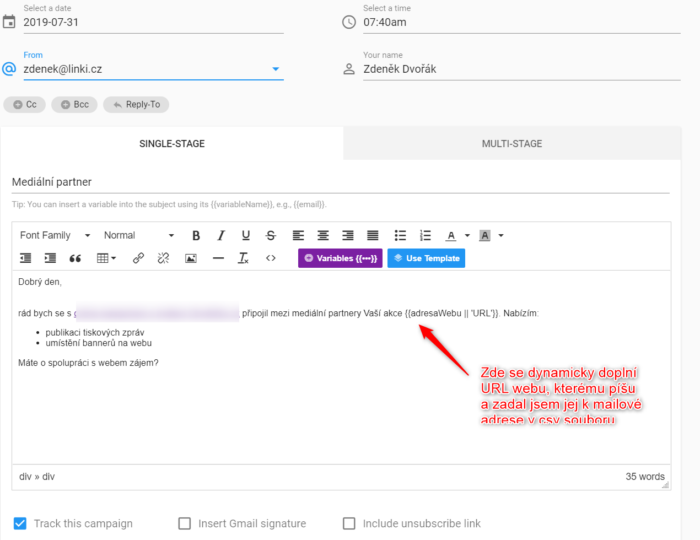
Task: Click the editor resize handle corner
Action: tap(665, 485)
